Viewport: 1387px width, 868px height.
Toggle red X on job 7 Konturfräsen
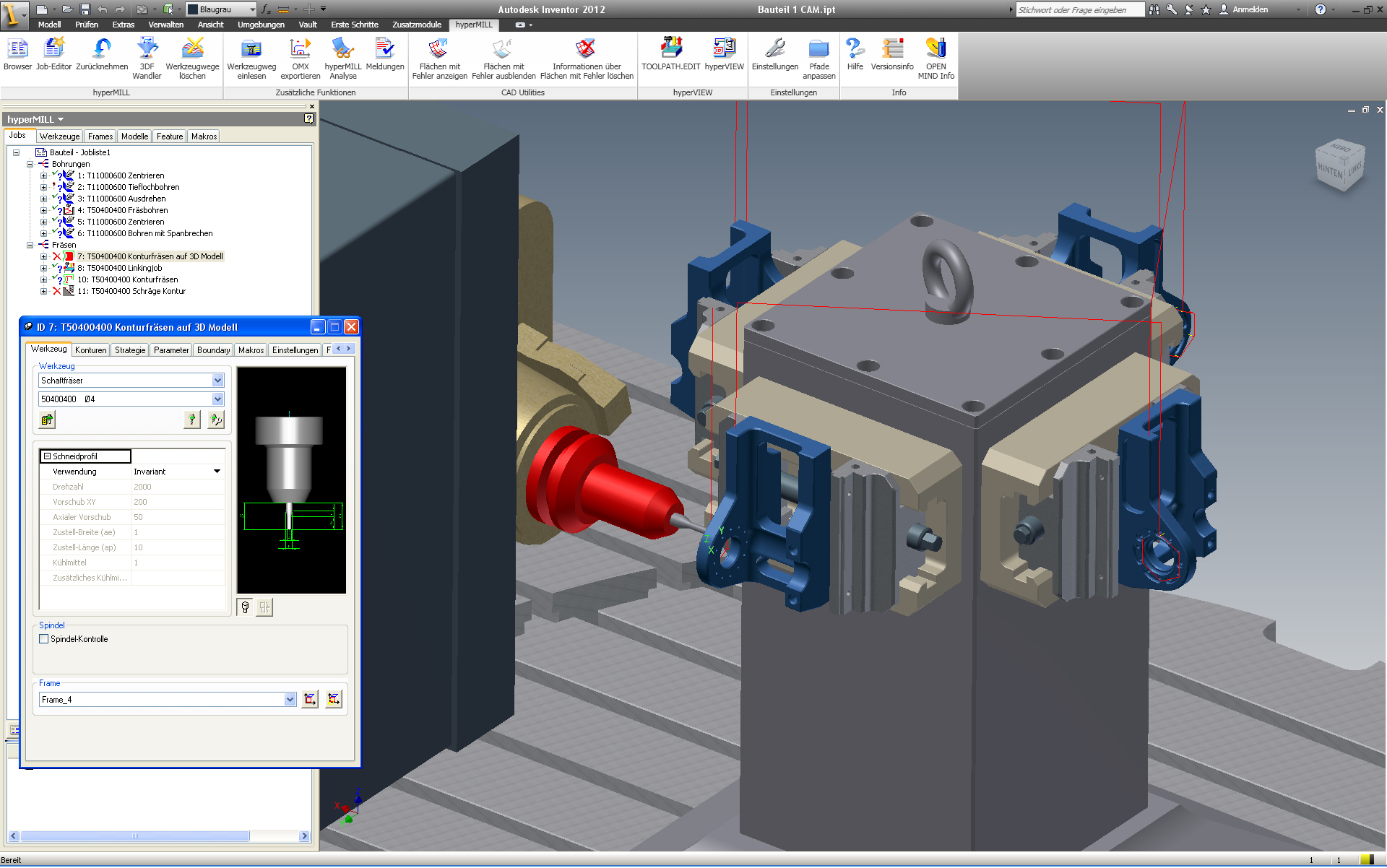(56, 256)
